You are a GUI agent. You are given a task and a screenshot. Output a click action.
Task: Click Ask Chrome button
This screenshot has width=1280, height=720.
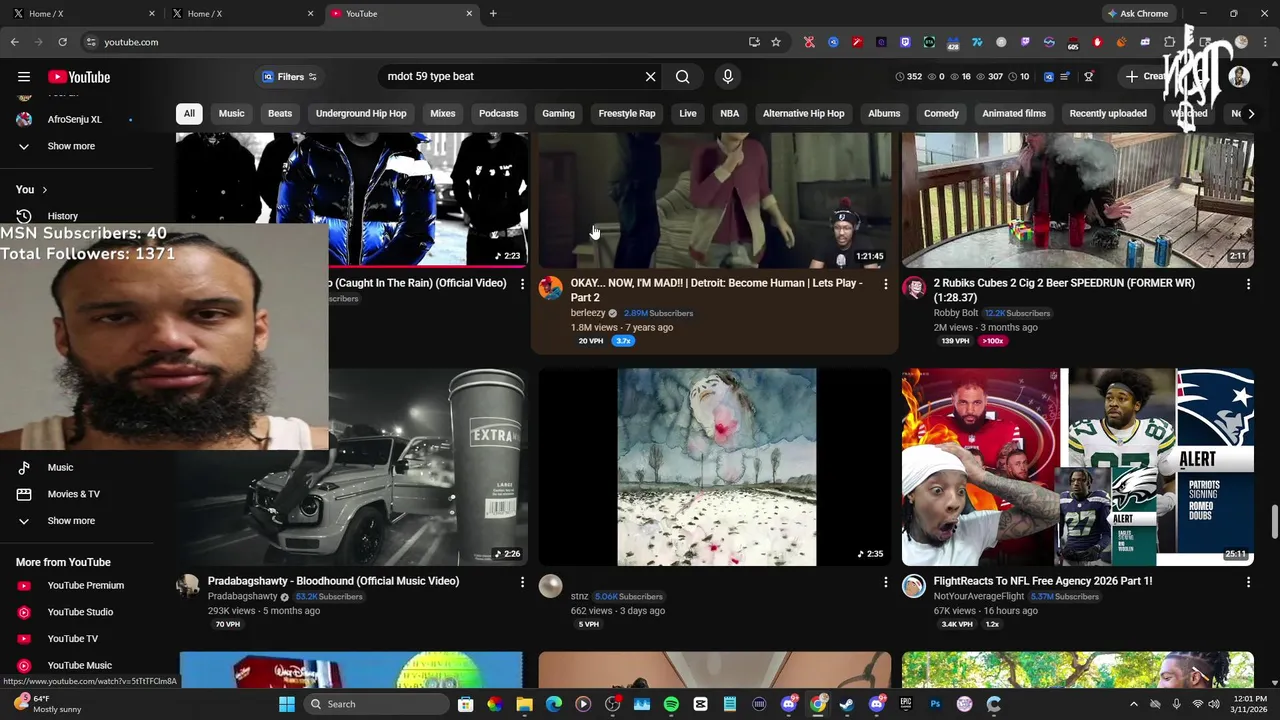[1138, 13]
